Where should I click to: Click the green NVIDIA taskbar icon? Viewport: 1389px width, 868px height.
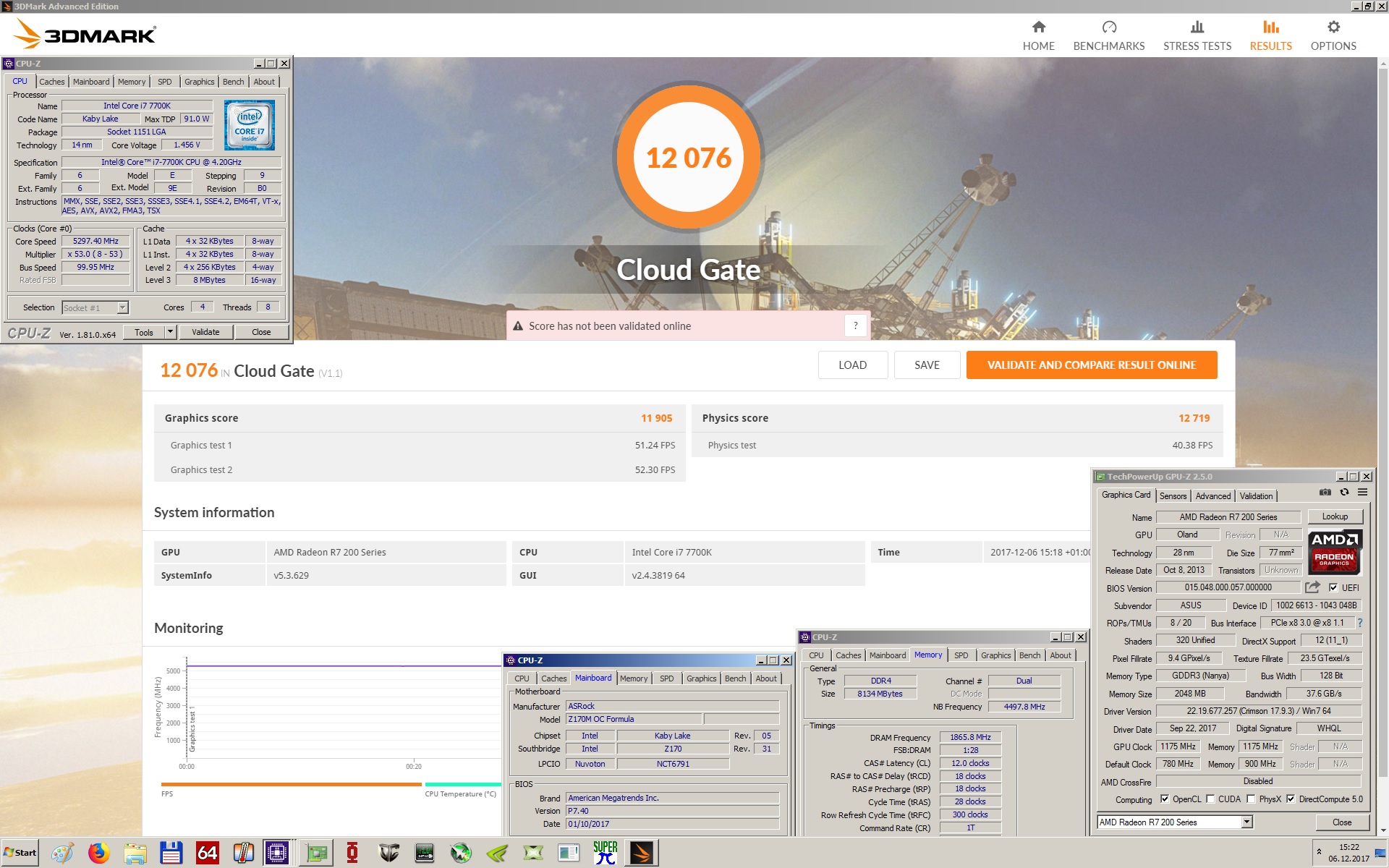pos(496,854)
